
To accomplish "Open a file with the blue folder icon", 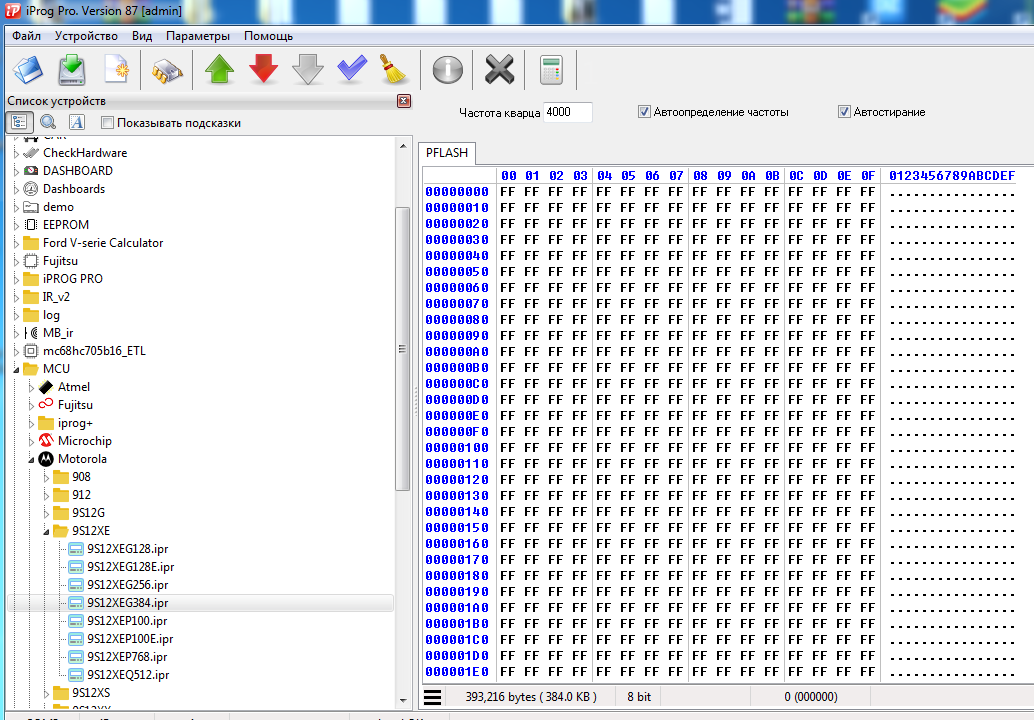I will (x=28, y=69).
